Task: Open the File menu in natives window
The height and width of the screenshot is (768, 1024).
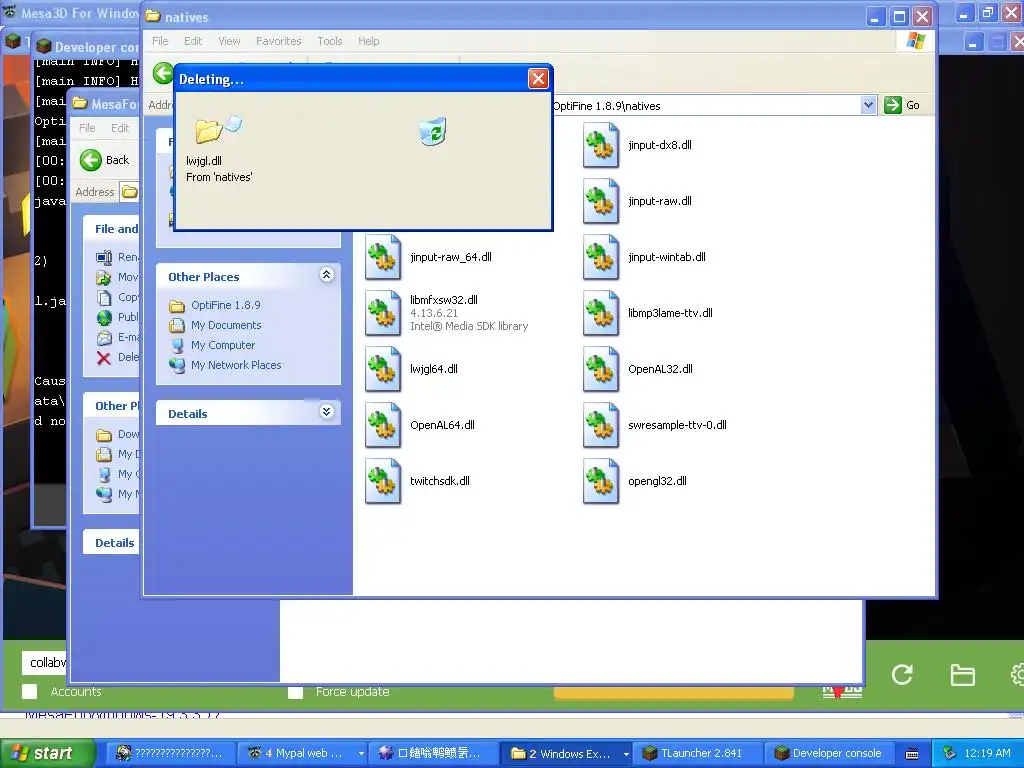Action: click(160, 40)
